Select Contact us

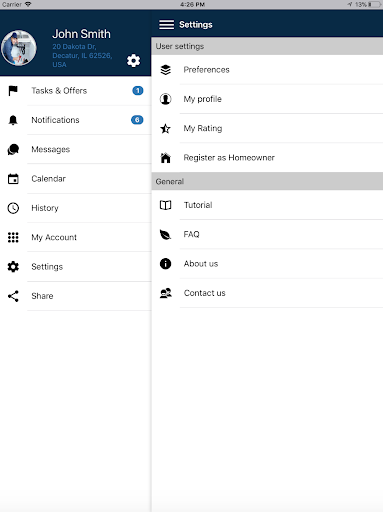coord(267,293)
